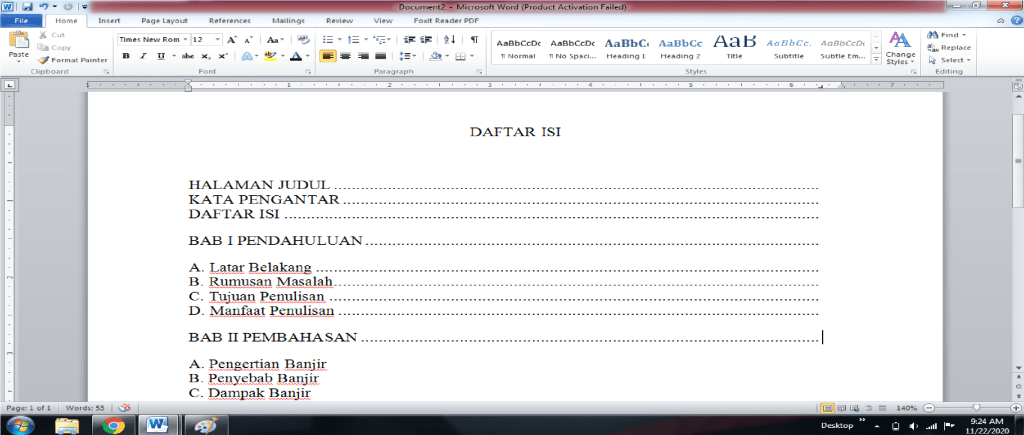
Task: Apply the Heading 1 style
Action: pos(626,47)
